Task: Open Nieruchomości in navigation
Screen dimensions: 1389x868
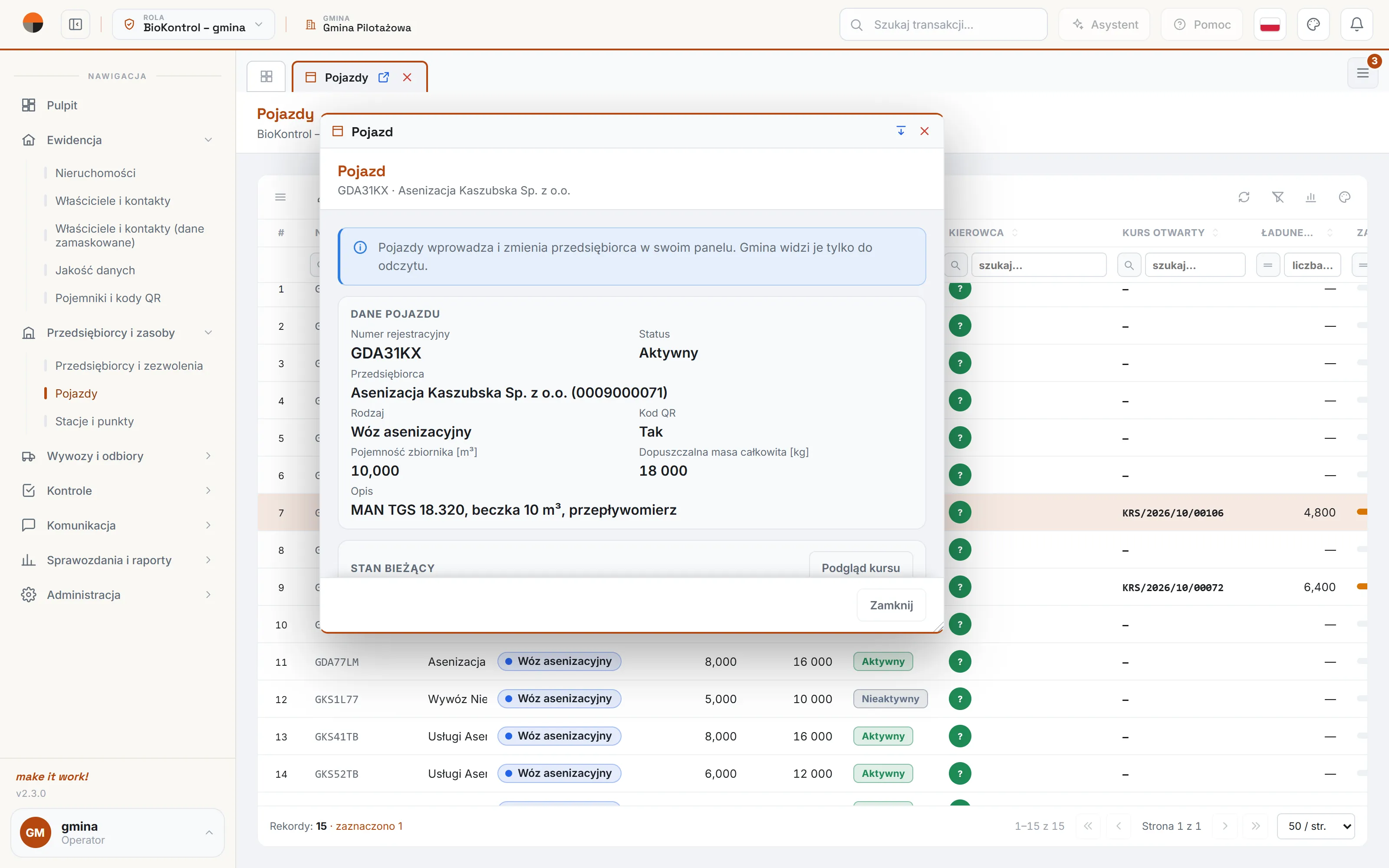Action: pos(95,173)
